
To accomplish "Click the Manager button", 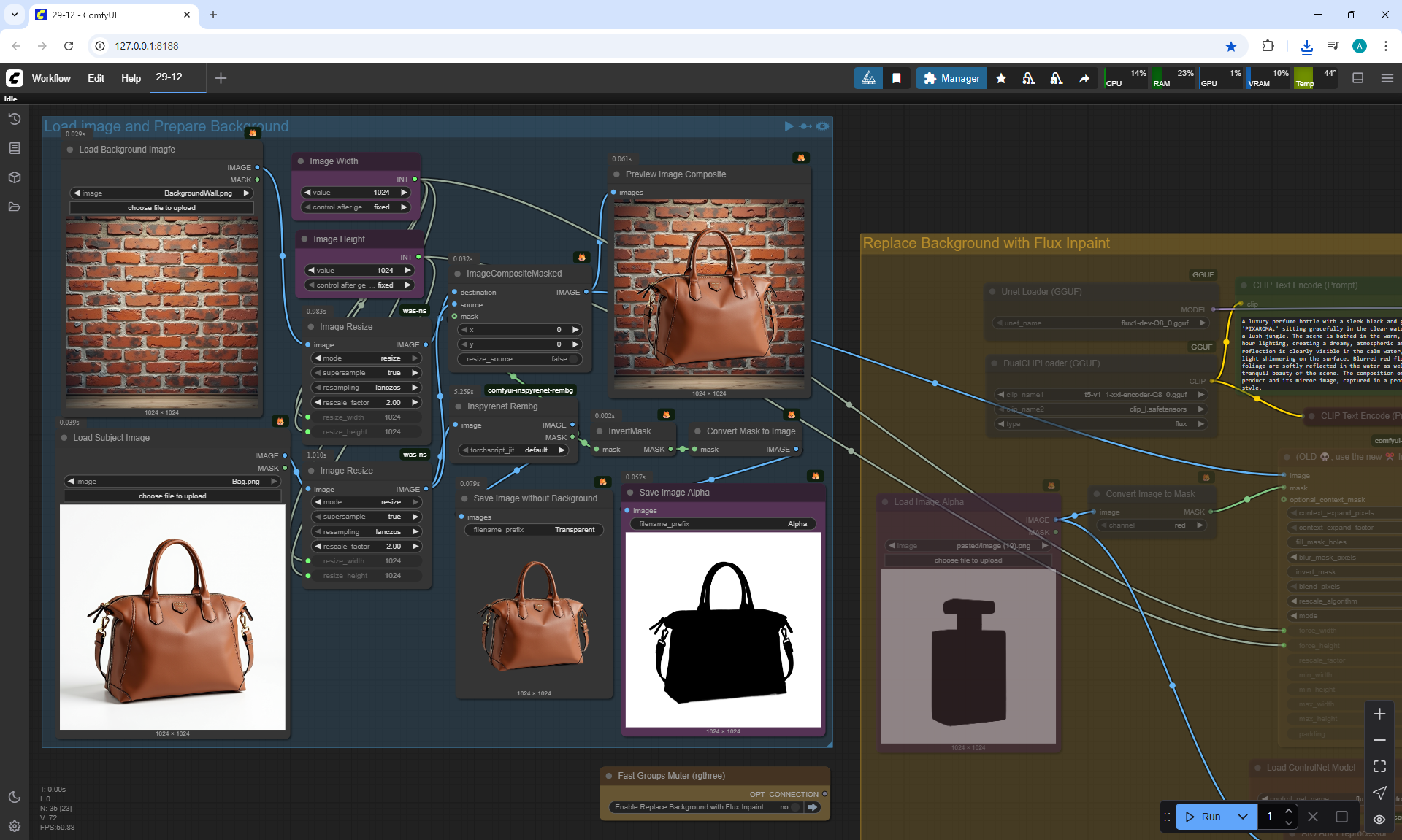I will pos(951,78).
